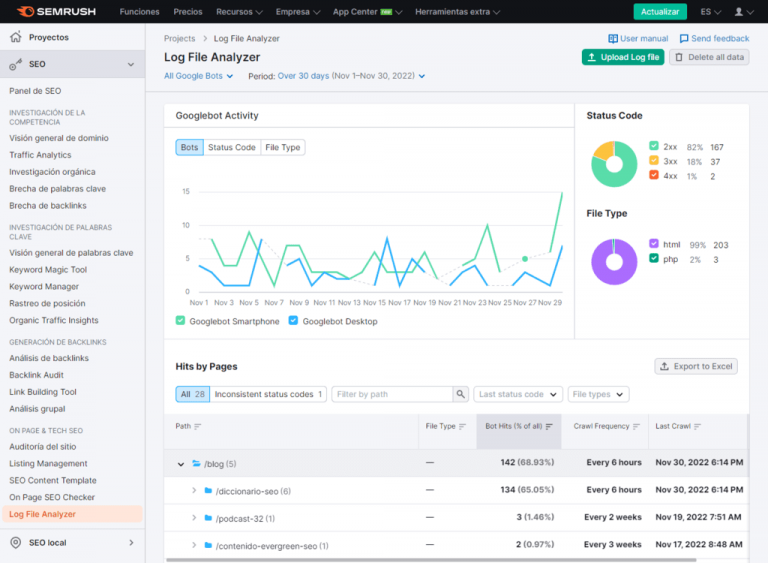Toggle the Googlebot Desktop legend checkbox

[x=293, y=321]
